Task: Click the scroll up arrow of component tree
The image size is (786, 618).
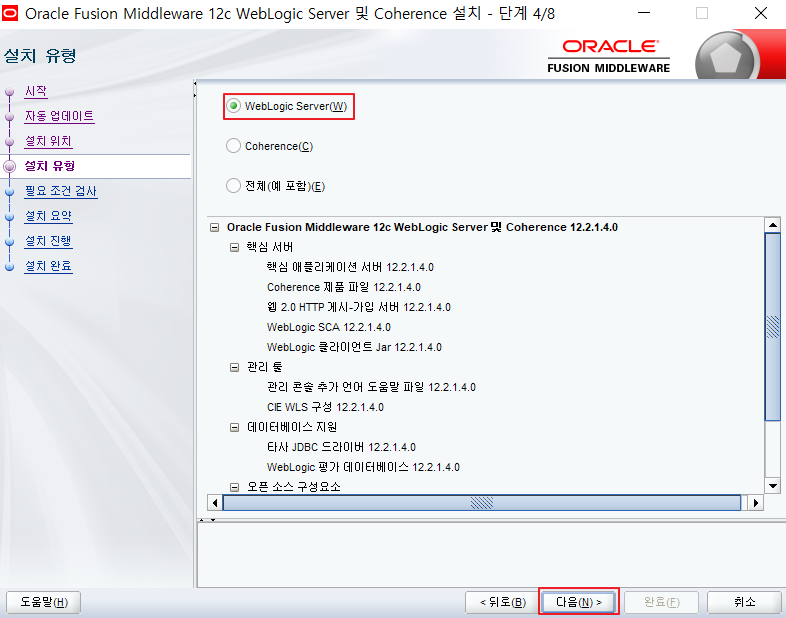Action: pos(772,225)
